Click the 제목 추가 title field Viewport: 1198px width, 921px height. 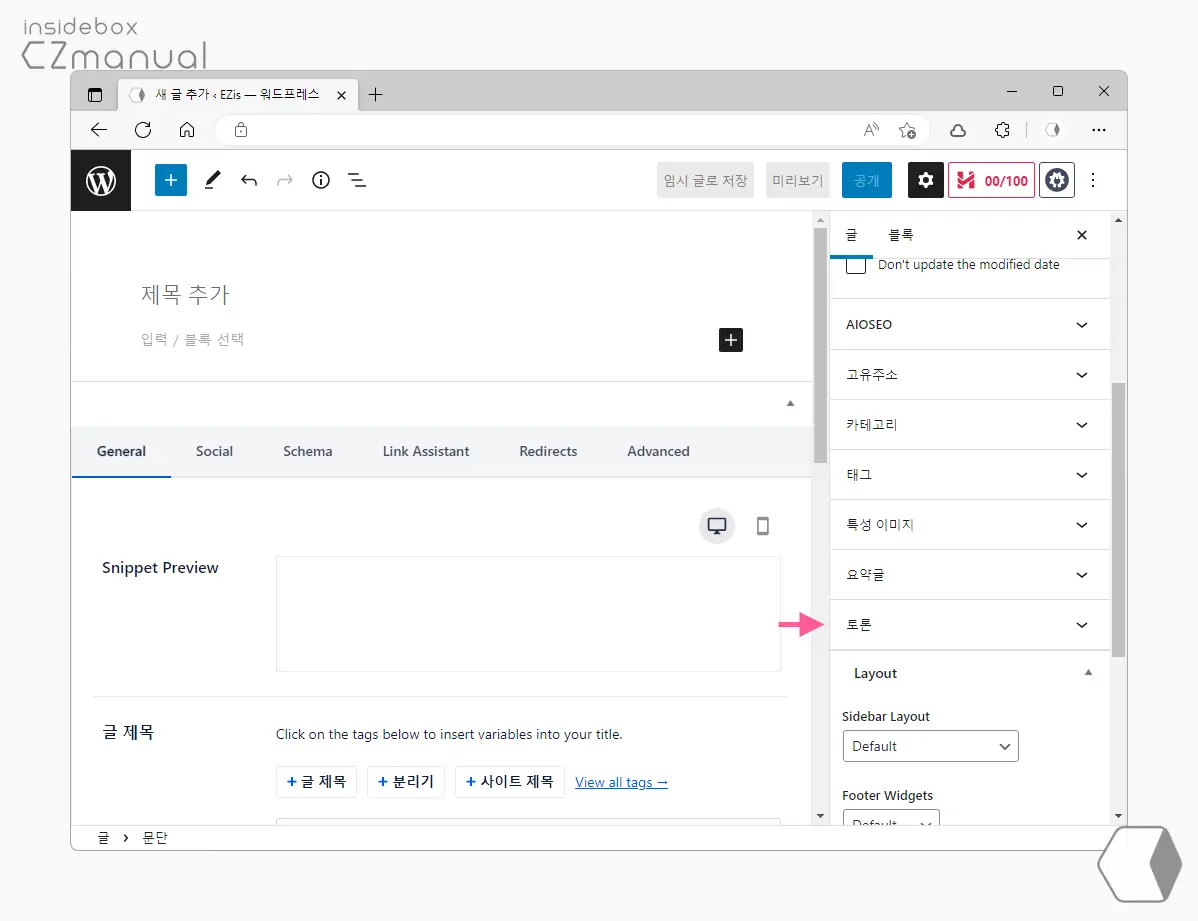pyautogui.click(x=186, y=295)
